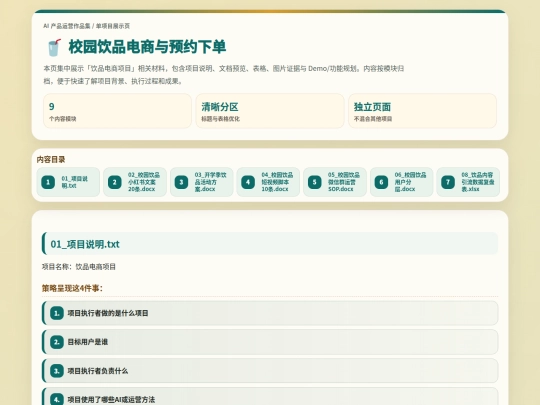540x405 pixels.
Task: Click list item 项目执行者负责什么
Action: [x=270, y=371]
